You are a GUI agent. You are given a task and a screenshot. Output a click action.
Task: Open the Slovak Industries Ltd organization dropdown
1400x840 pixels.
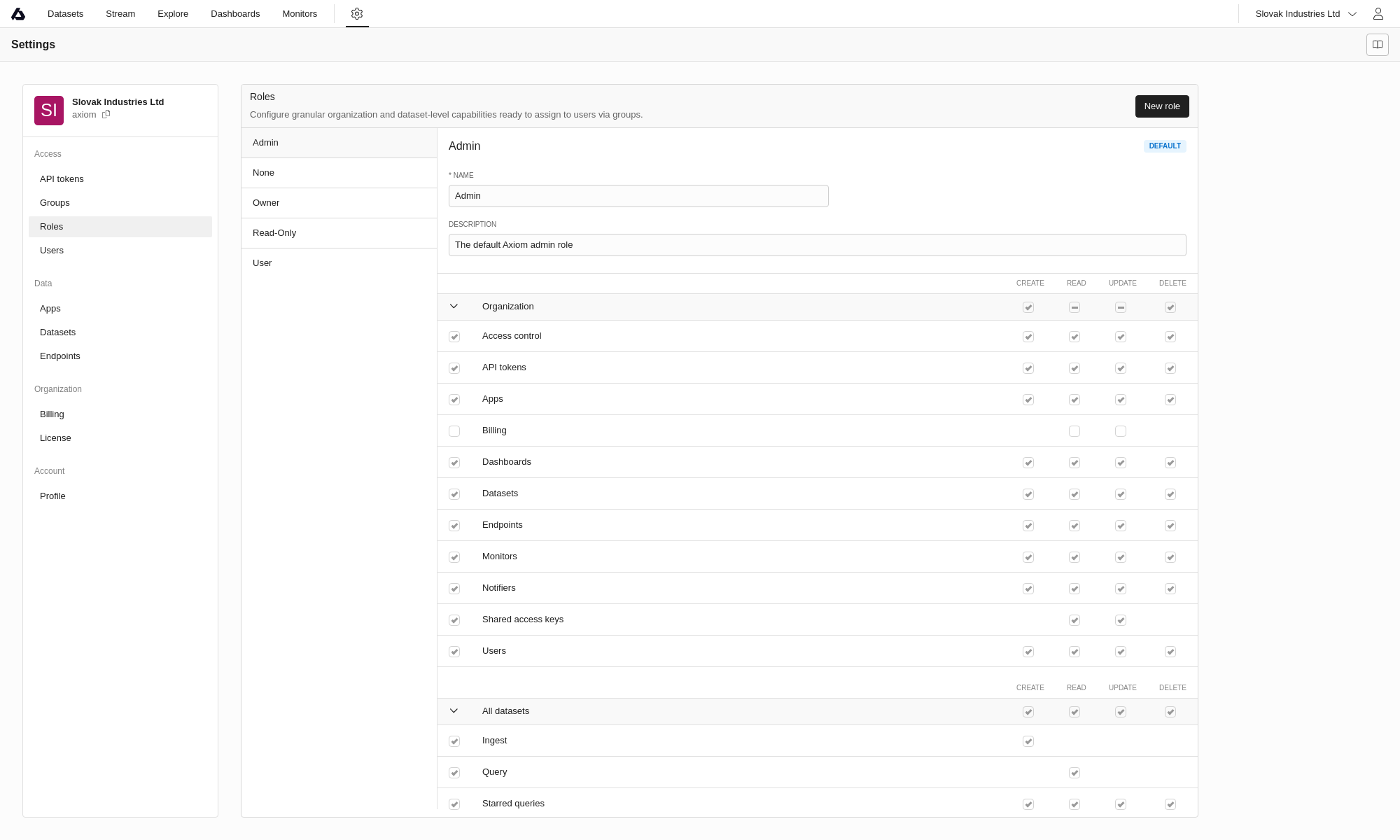click(1305, 14)
